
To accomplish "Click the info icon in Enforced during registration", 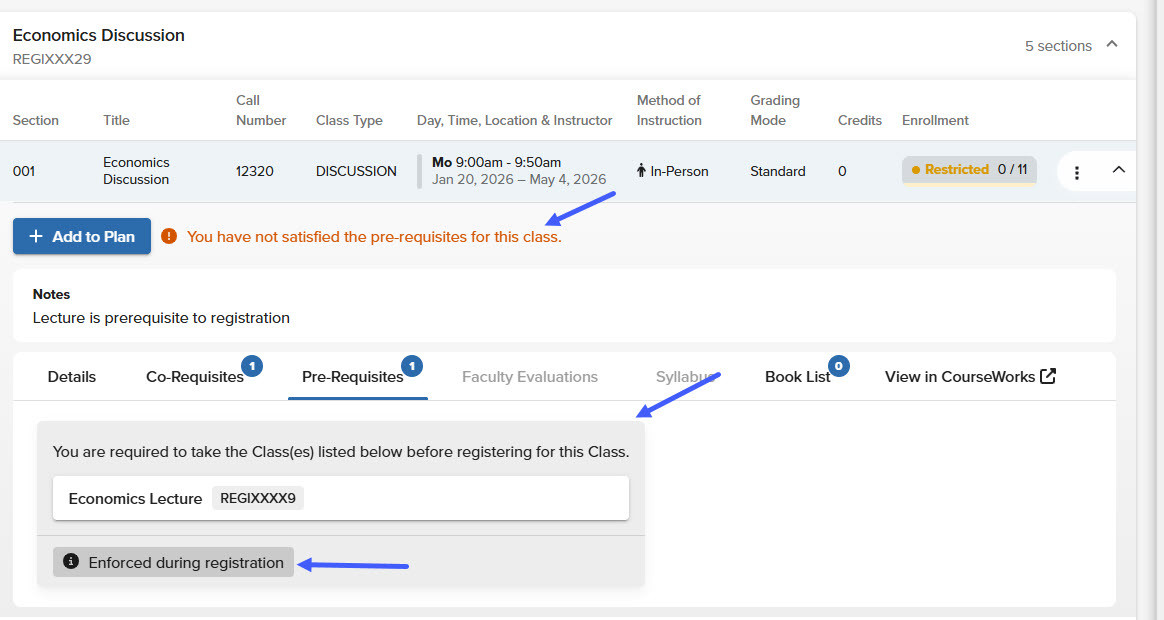I will tap(71, 562).
